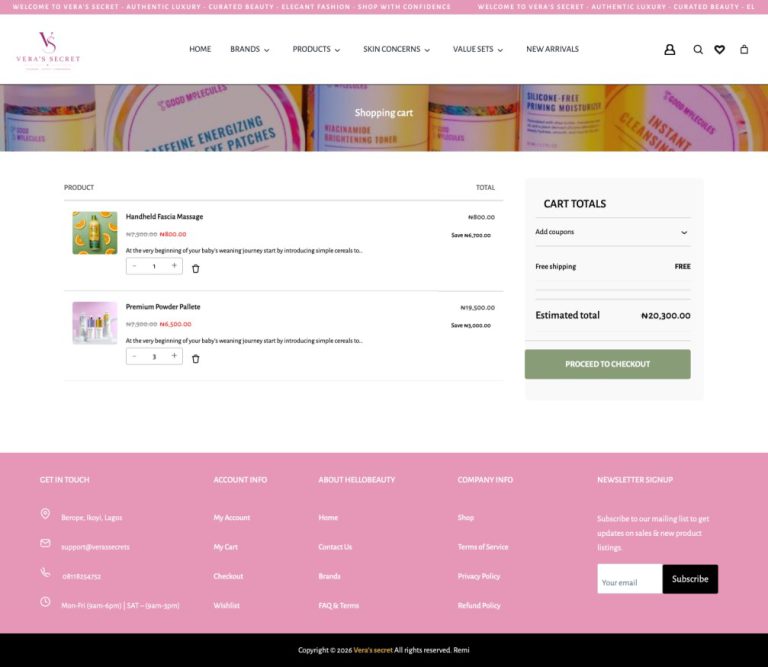Click the Shopping cart banner heading
The width and height of the screenshot is (768, 667).
click(384, 113)
